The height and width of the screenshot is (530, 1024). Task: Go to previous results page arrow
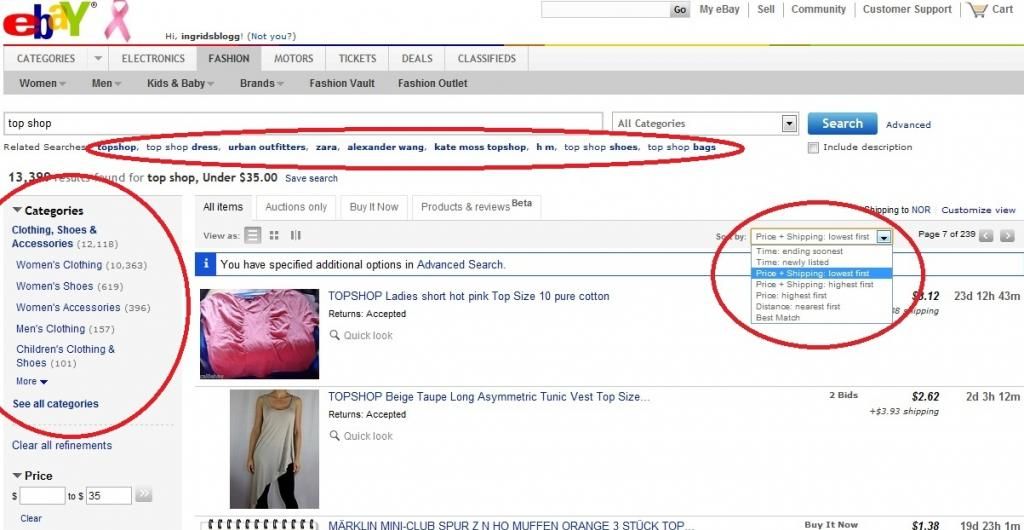pos(986,236)
